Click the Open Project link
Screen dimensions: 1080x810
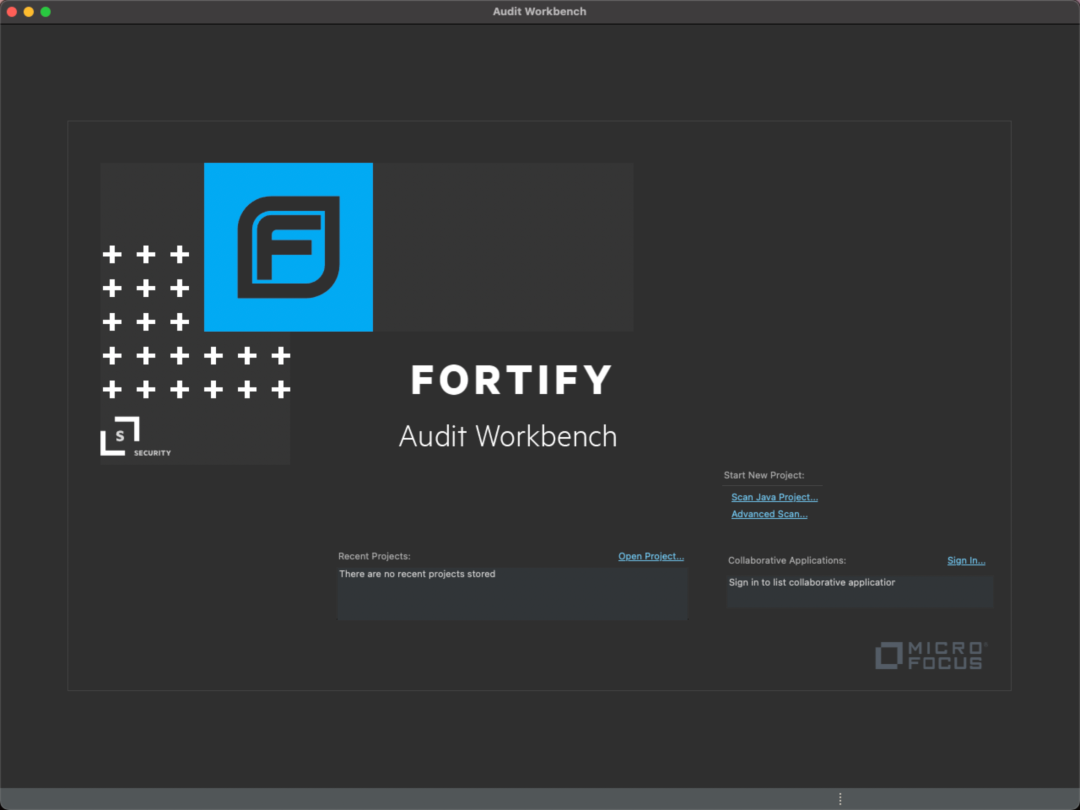click(x=650, y=556)
